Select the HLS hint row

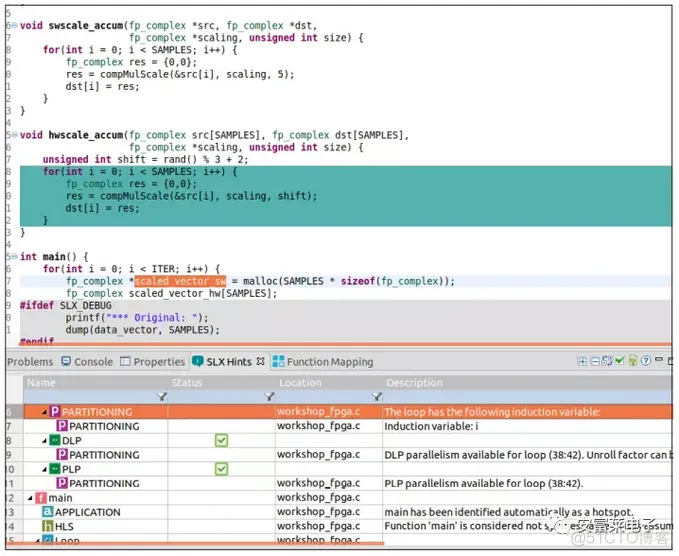click(347, 526)
